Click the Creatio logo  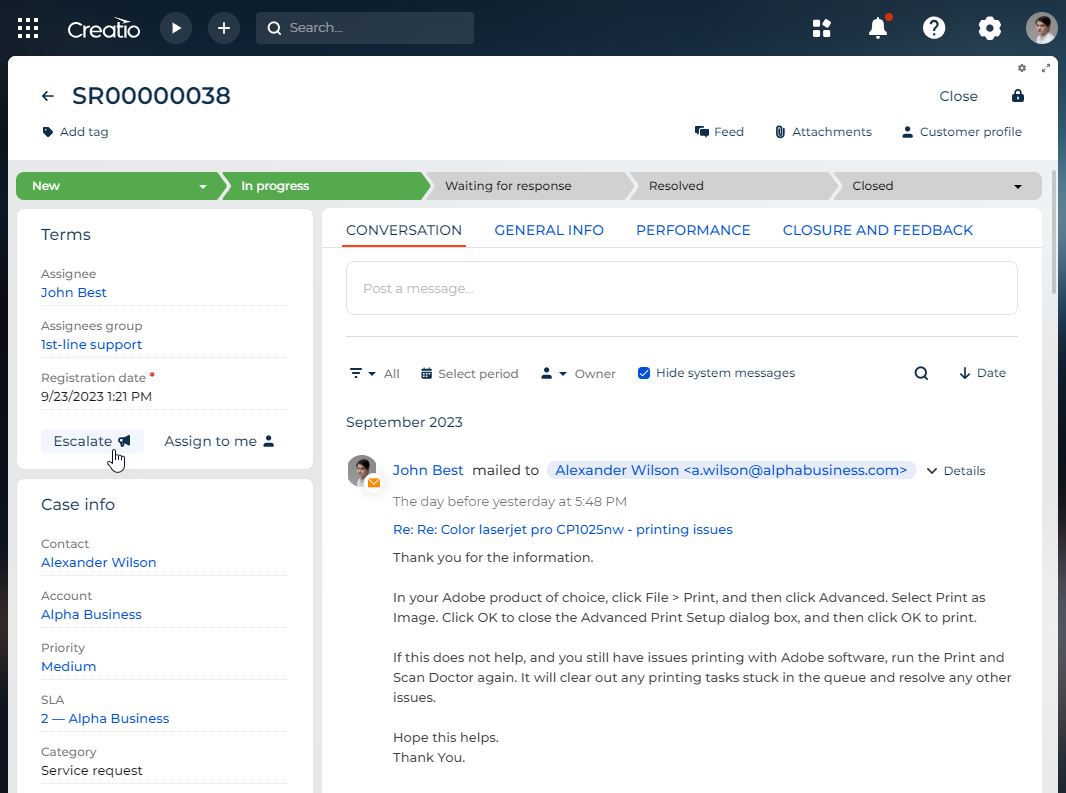[103, 29]
